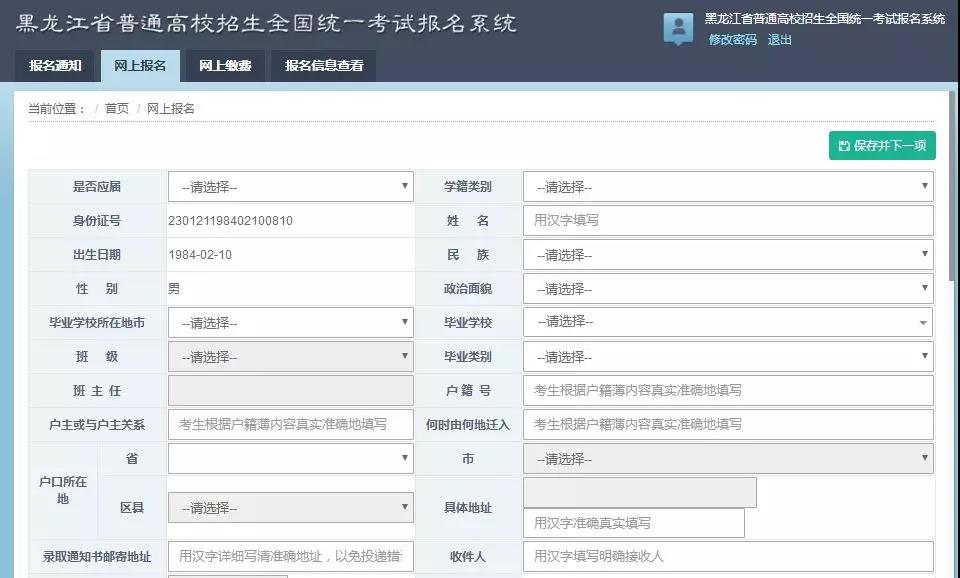960x578 pixels.
Task: Expand the 毕业学校所在地市 dropdown
Action: pyautogui.click(x=290, y=322)
